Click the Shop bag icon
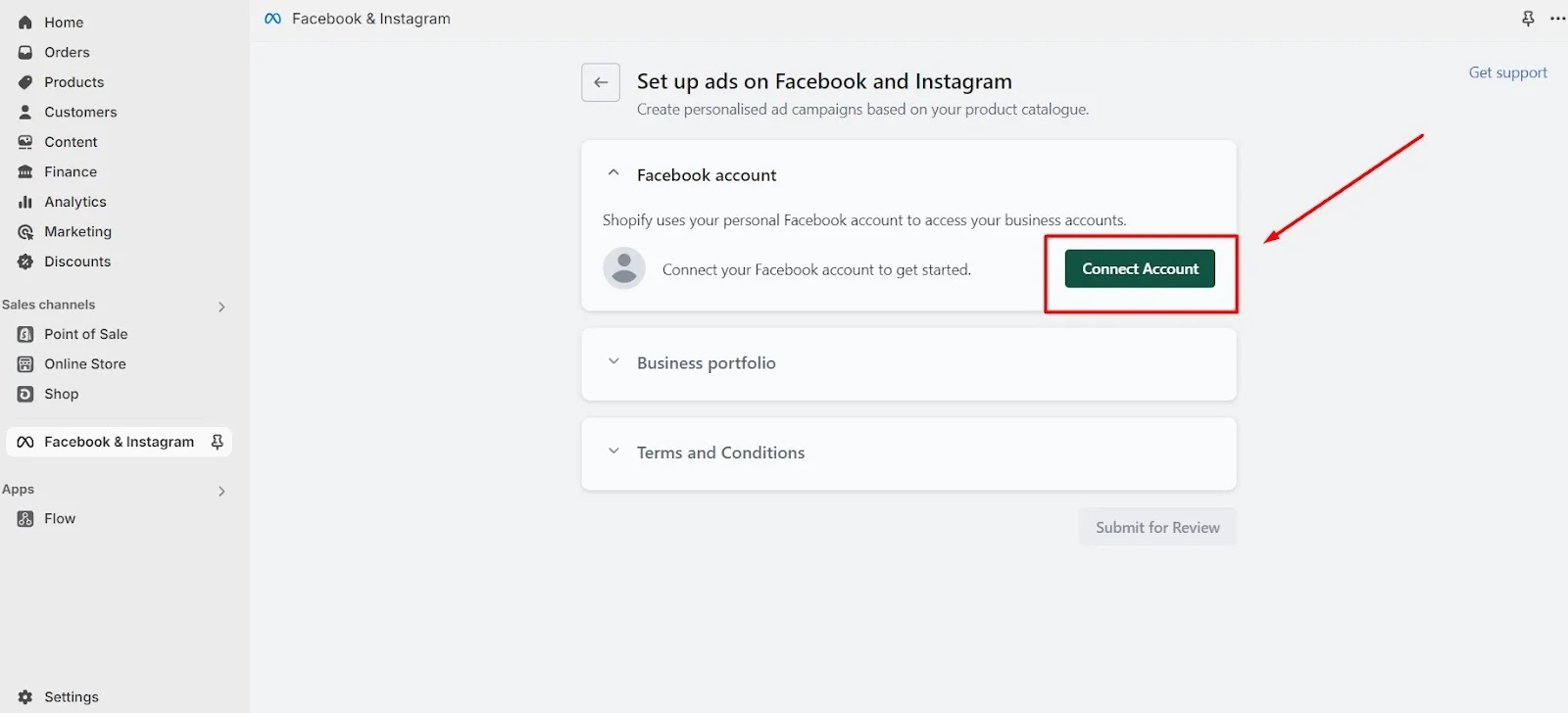This screenshot has width=1568, height=713. [x=25, y=394]
